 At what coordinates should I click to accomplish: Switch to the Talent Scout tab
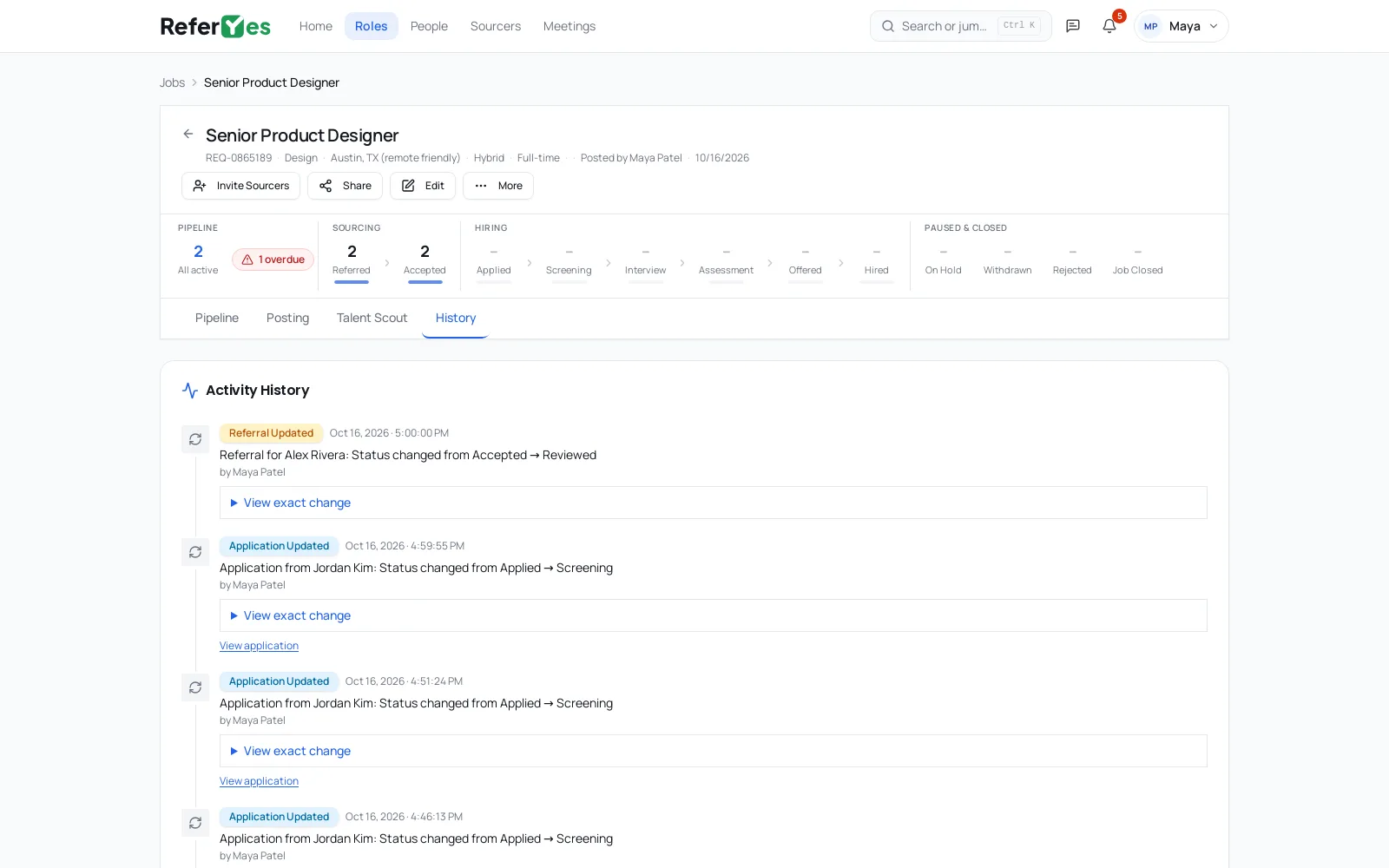coord(372,318)
